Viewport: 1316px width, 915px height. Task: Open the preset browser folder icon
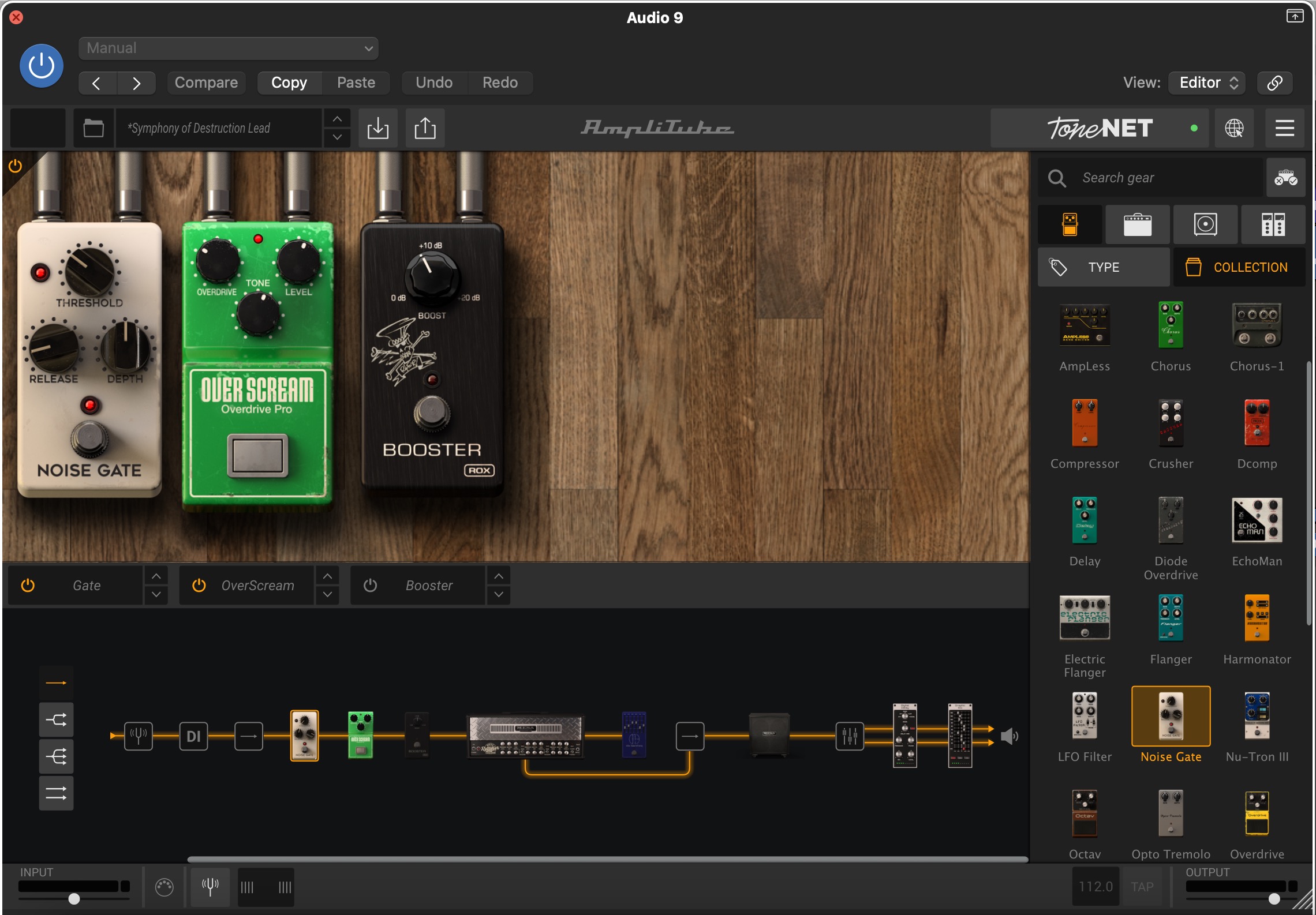[94, 128]
